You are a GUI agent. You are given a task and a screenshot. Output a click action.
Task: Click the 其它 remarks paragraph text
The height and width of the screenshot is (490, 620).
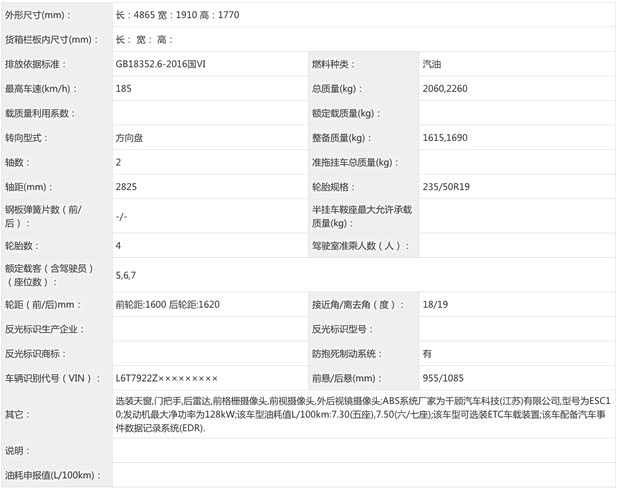coord(360,413)
